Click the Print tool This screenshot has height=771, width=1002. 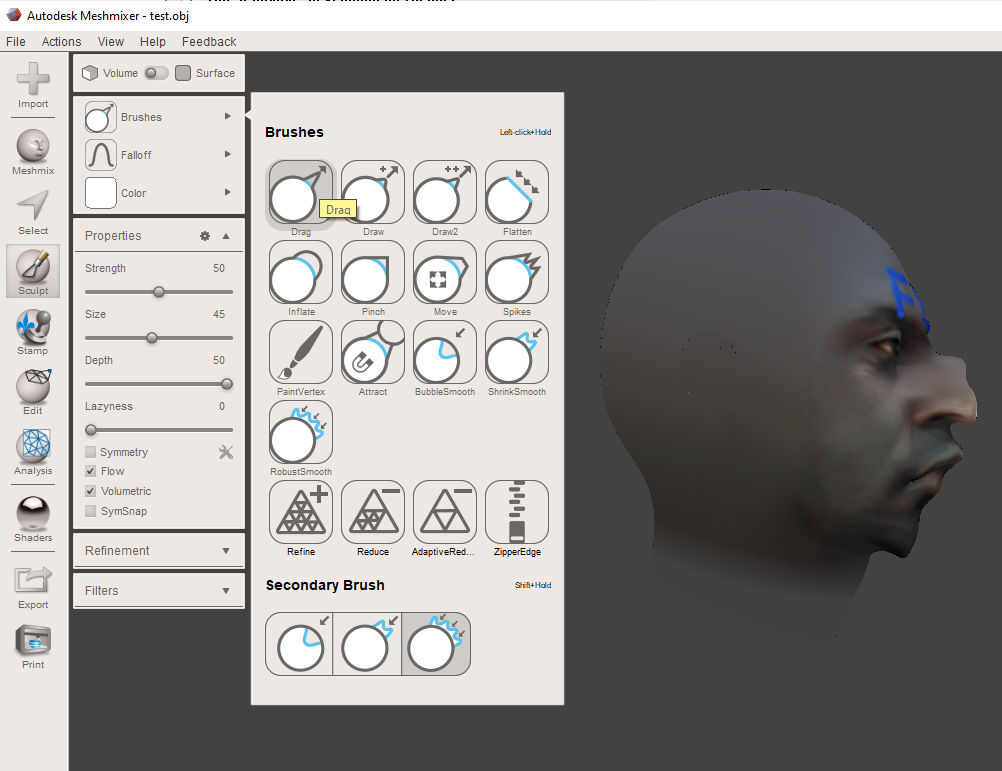(33, 647)
